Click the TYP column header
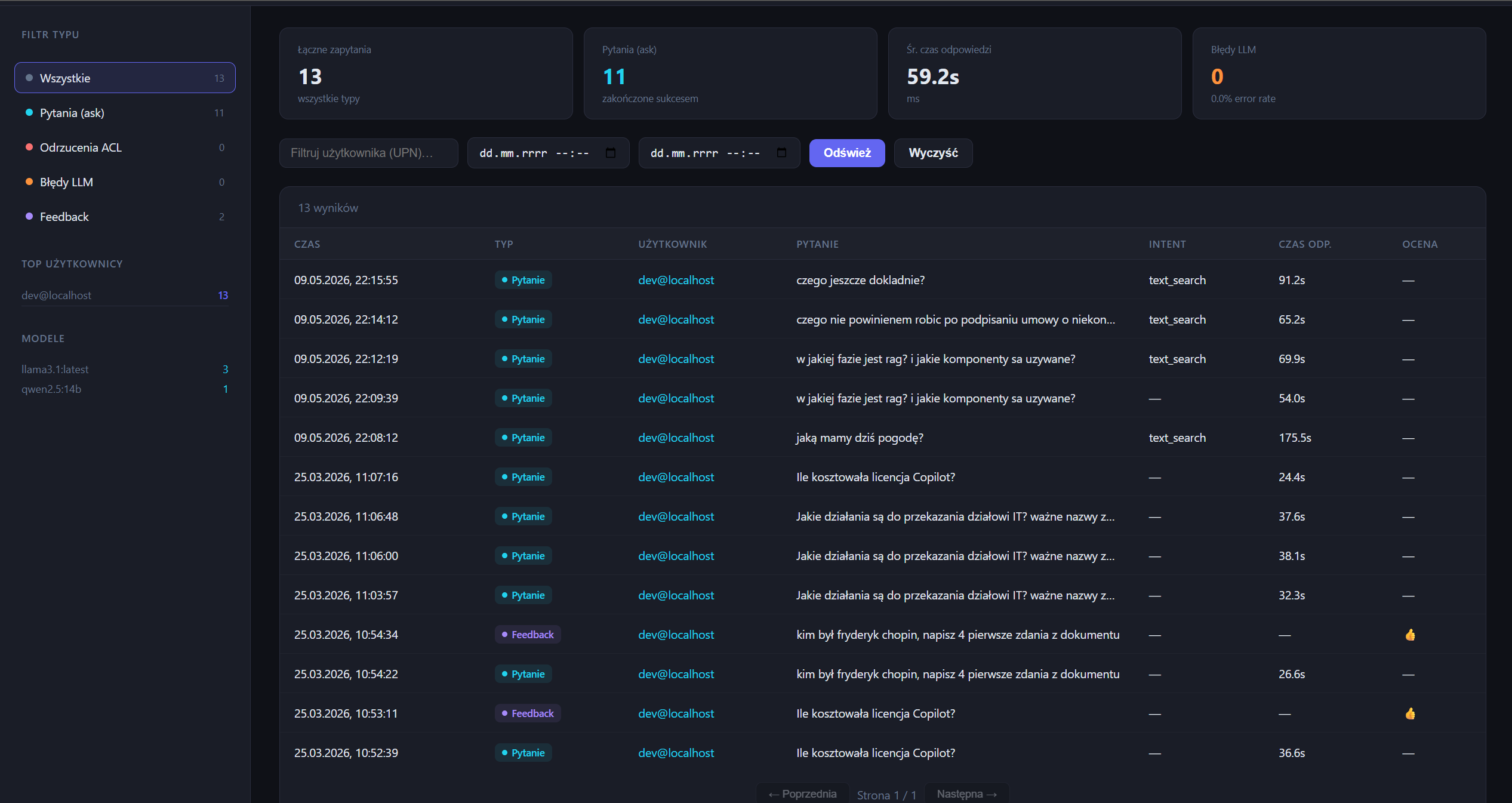1512x803 pixels. 504,244
